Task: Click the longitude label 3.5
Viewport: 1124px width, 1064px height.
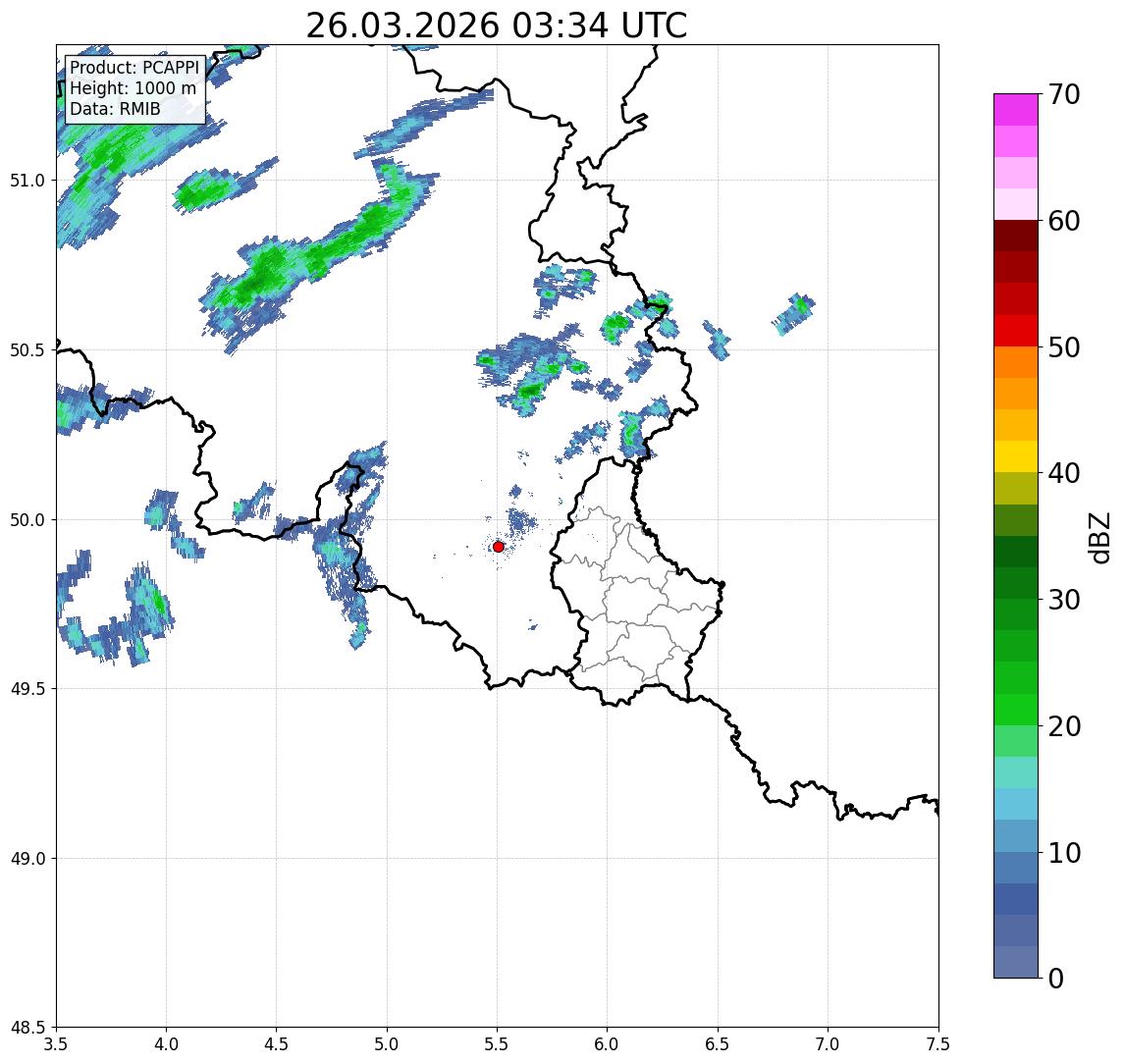Action: coord(56,1044)
